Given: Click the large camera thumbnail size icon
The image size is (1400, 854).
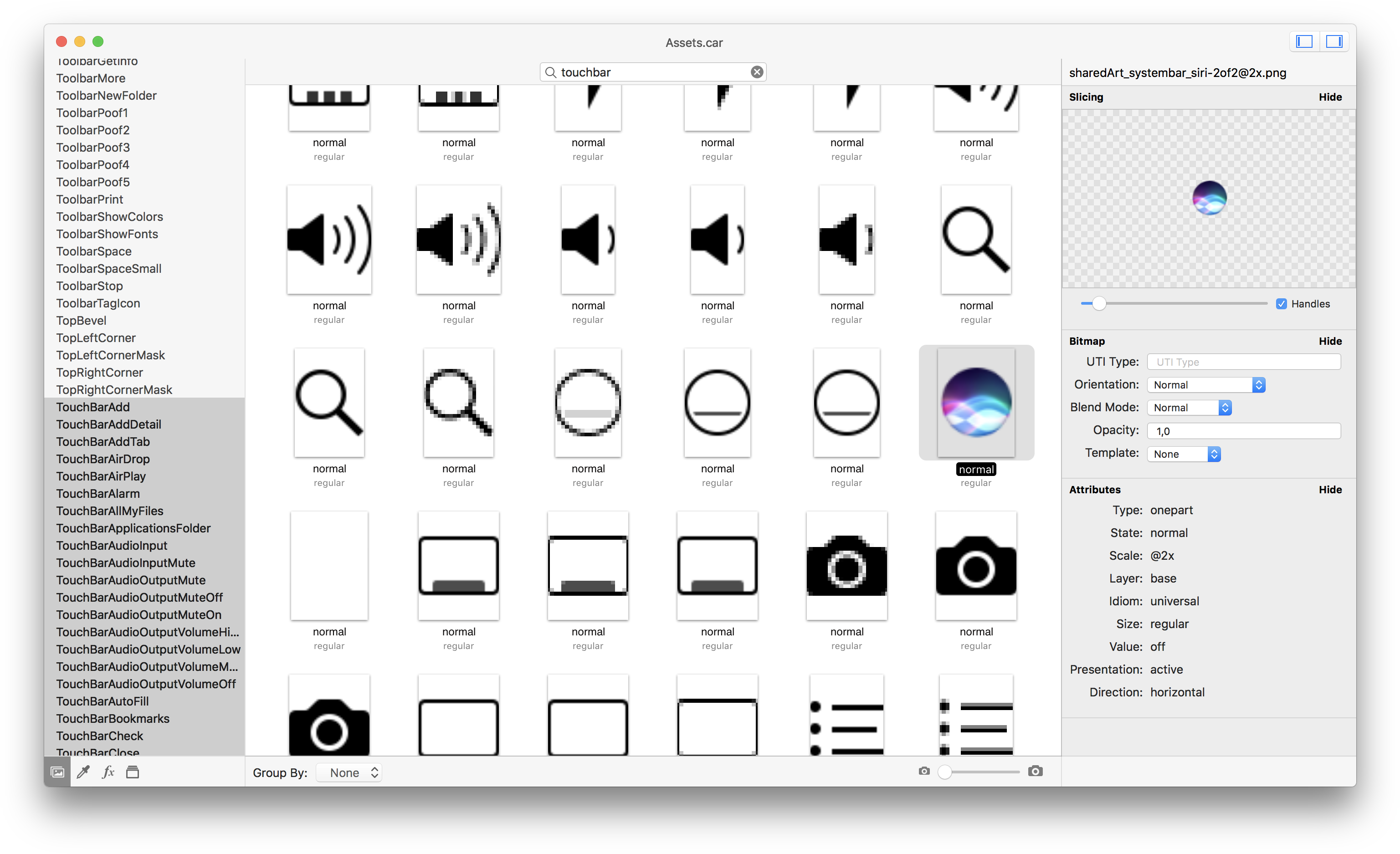Looking at the screenshot, I should (1035, 771).
